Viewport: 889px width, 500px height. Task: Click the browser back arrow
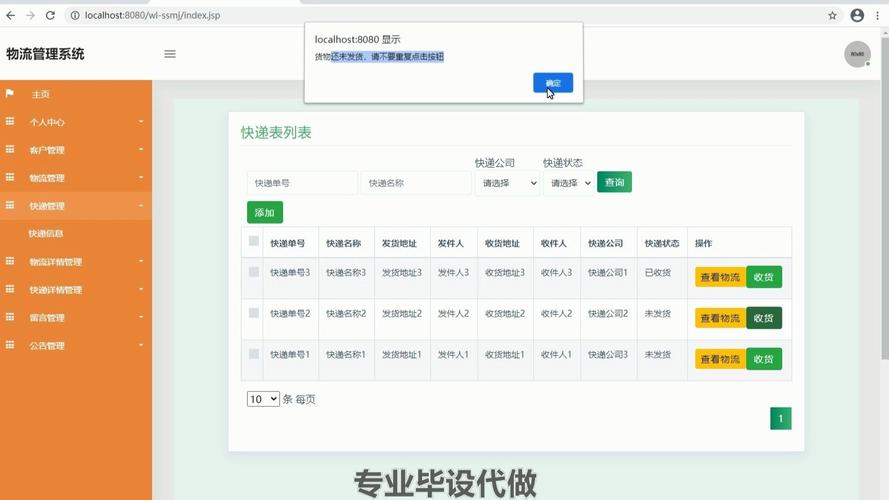(11, 15)
